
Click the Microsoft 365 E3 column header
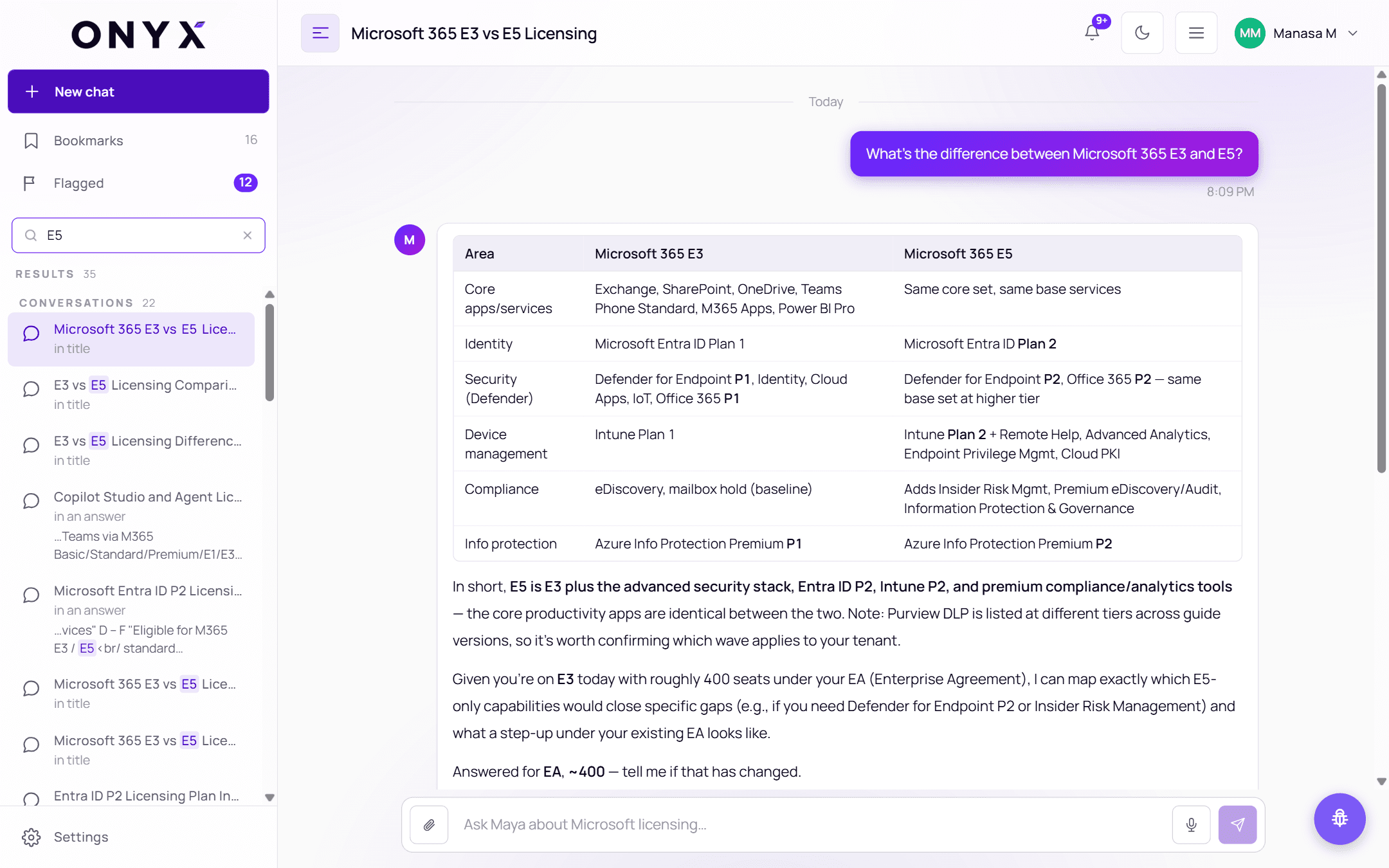pyautogui.click(x=649, y=254)
